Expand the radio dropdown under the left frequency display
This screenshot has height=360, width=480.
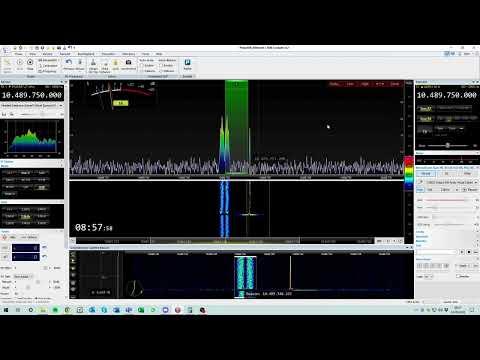pos(32,105)
